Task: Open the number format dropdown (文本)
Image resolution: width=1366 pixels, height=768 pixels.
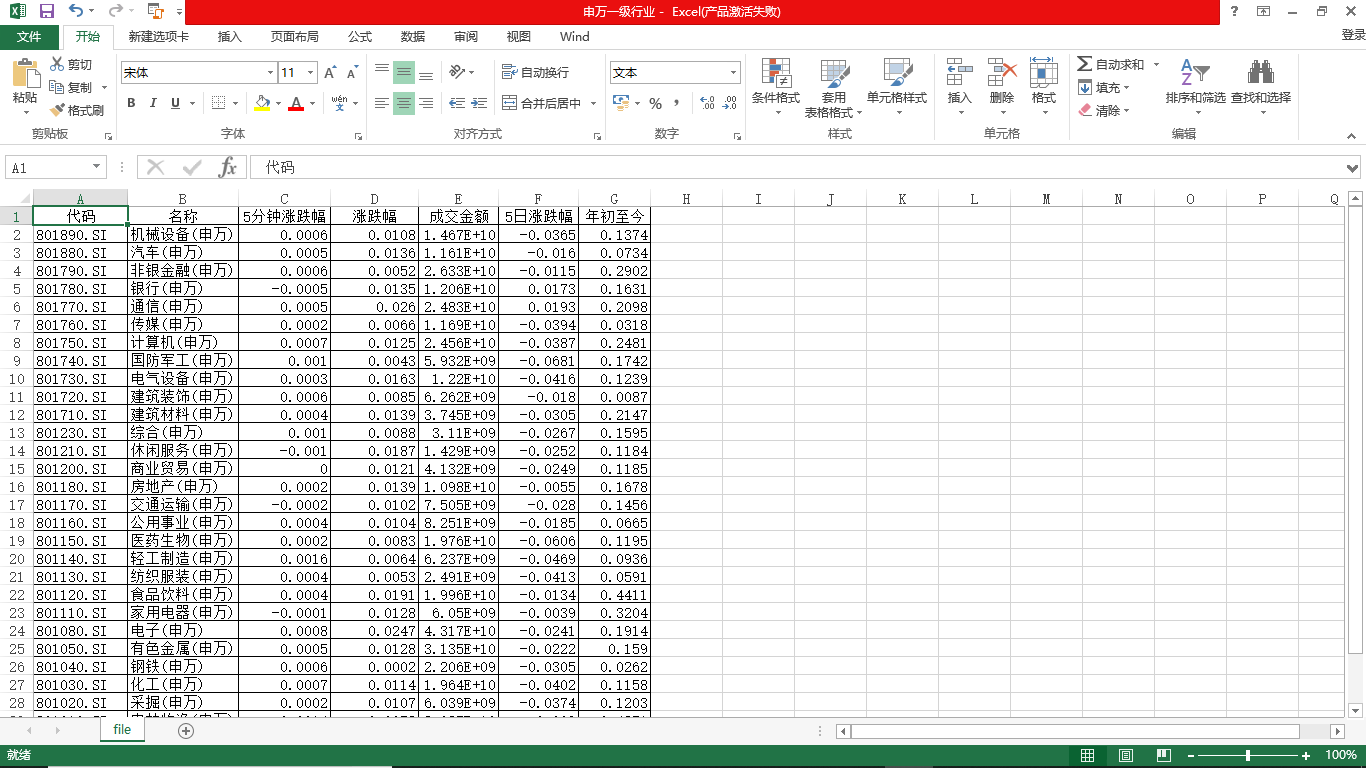Action: click(733, 73)
